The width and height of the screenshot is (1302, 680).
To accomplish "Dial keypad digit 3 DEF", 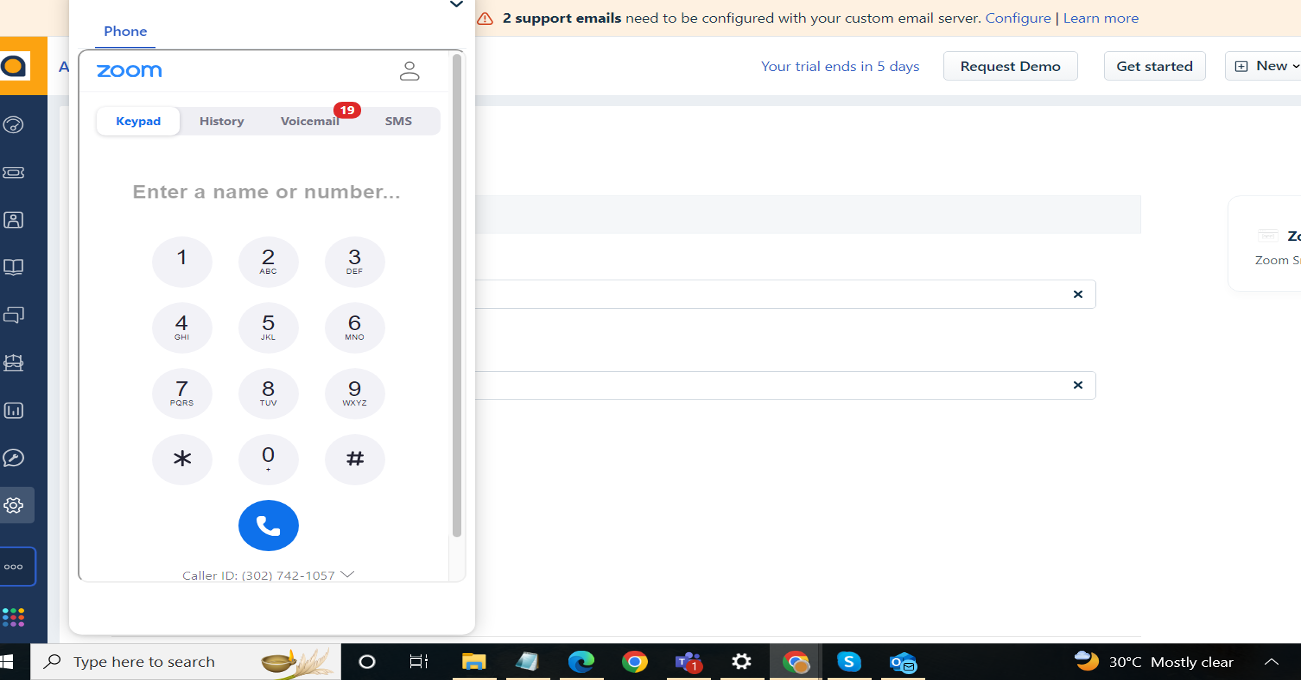I will click(x=355, y=262).
